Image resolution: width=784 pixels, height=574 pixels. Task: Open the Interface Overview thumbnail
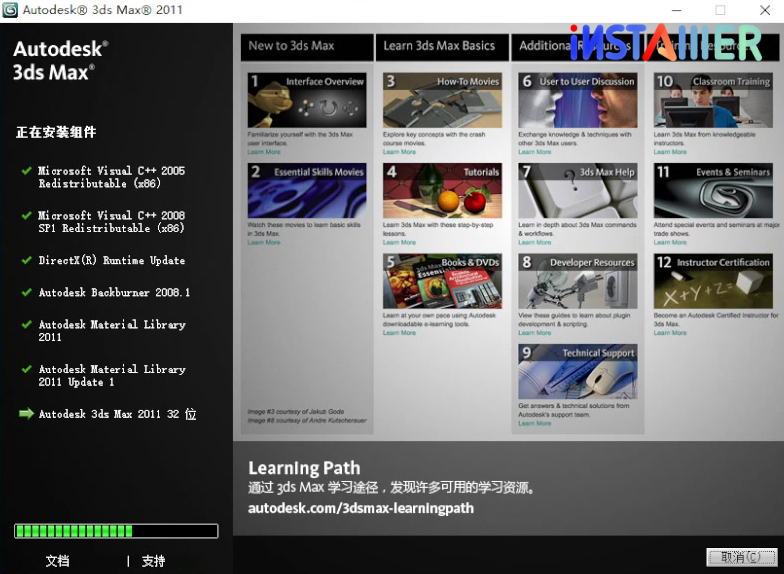[307, 100]
